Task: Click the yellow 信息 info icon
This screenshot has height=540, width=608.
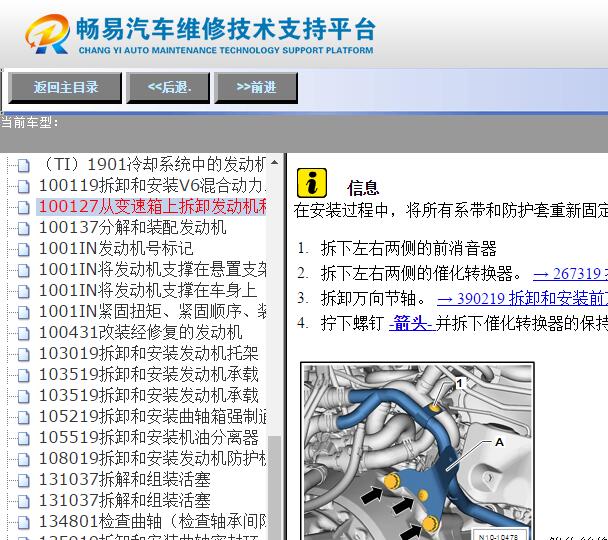Action: pos(312,183)
